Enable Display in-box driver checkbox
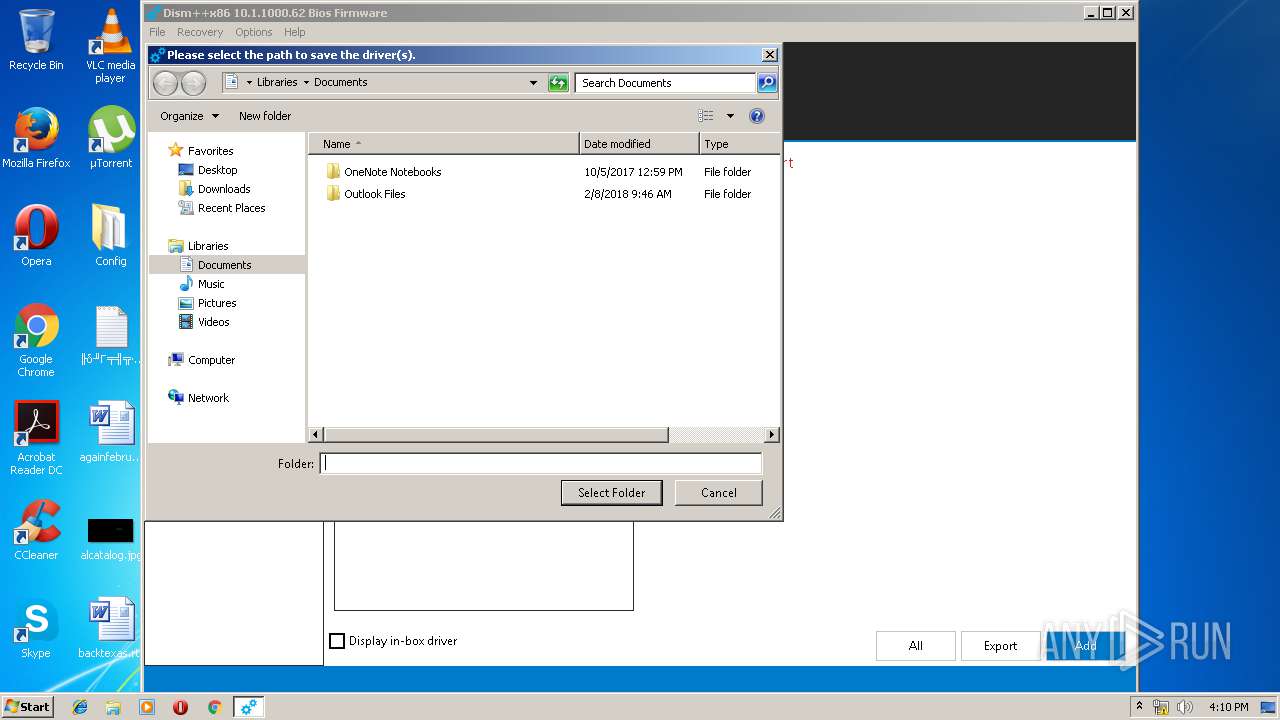The width and height of the screenshot is (1280, 720). coord(337,641)
